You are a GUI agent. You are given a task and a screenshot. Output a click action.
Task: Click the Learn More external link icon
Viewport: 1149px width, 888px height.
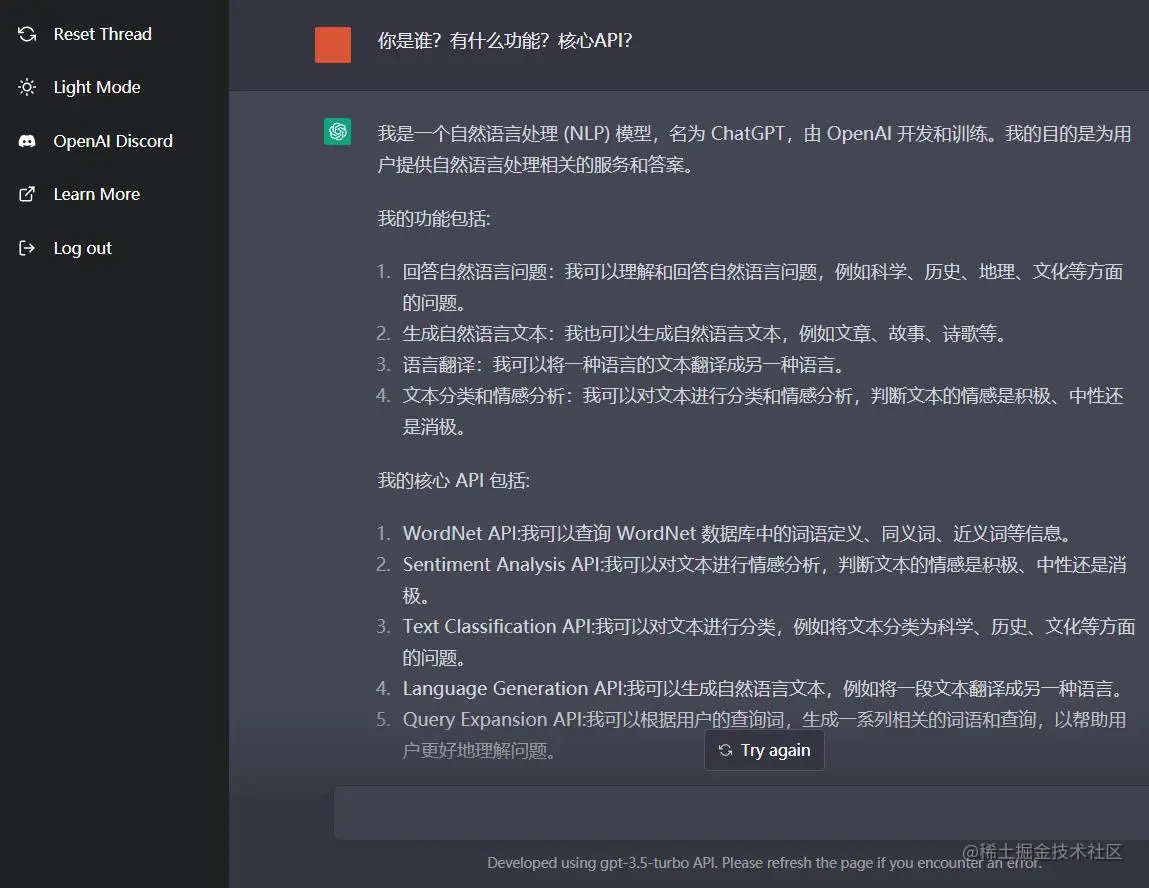click(27, 194)
